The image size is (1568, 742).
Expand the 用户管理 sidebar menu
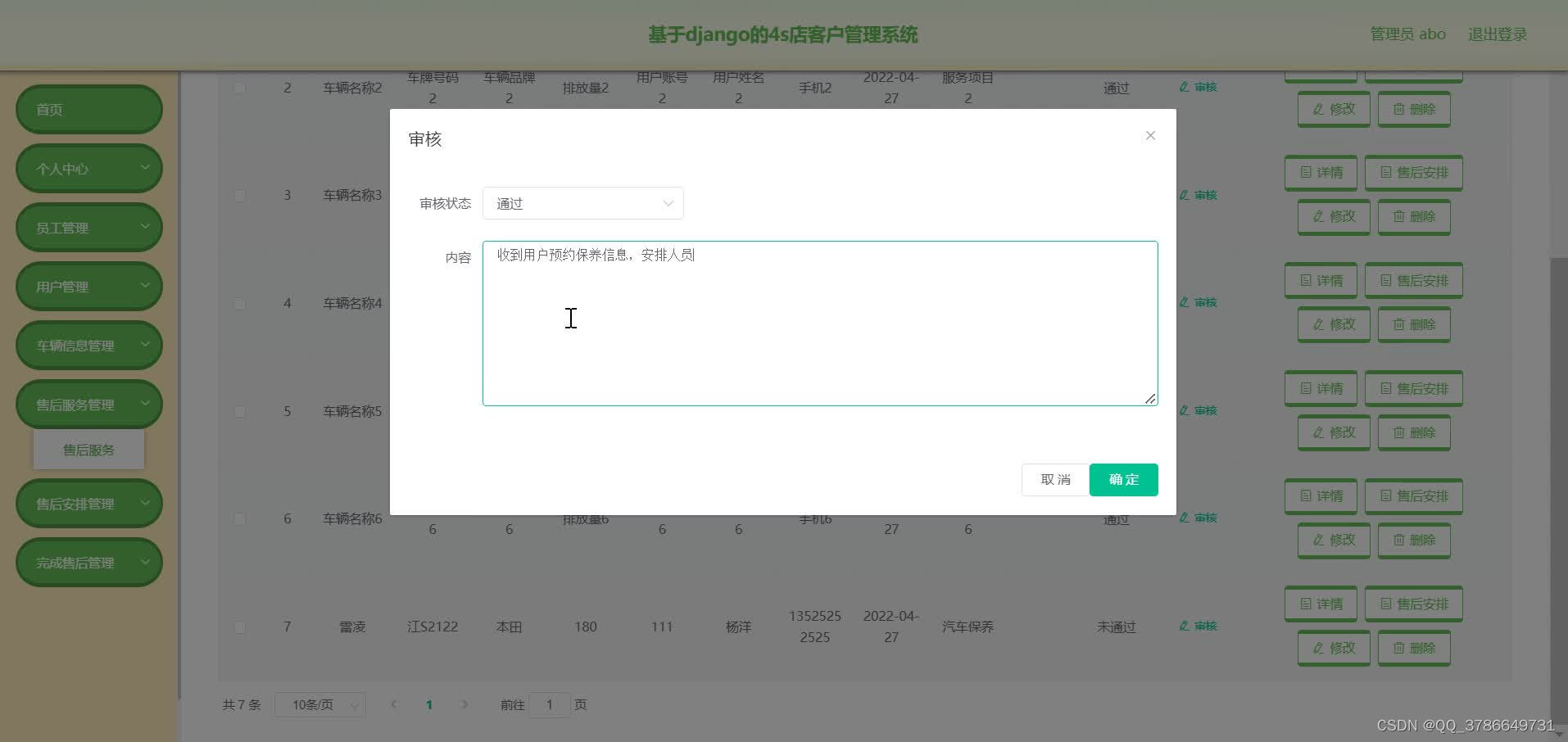89,286
